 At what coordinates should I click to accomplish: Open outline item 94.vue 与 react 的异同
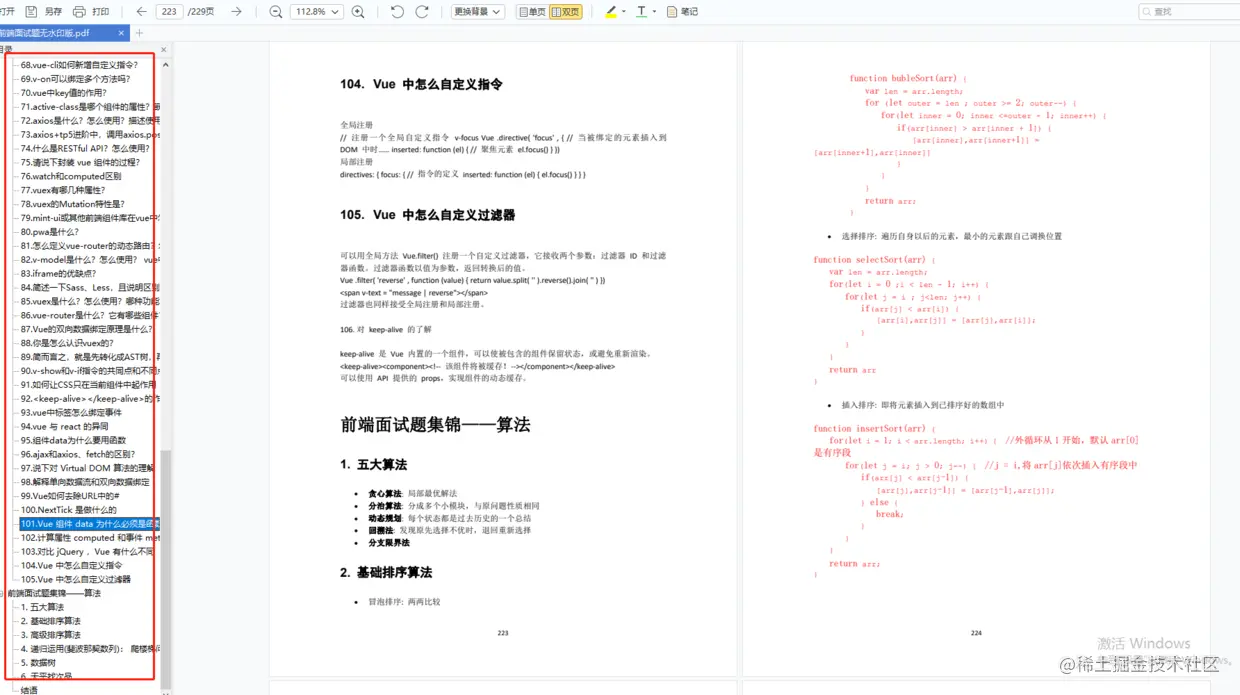[64, 426]
